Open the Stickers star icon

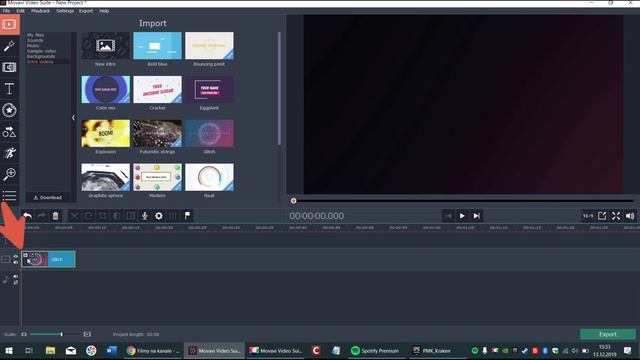(9, 110)
